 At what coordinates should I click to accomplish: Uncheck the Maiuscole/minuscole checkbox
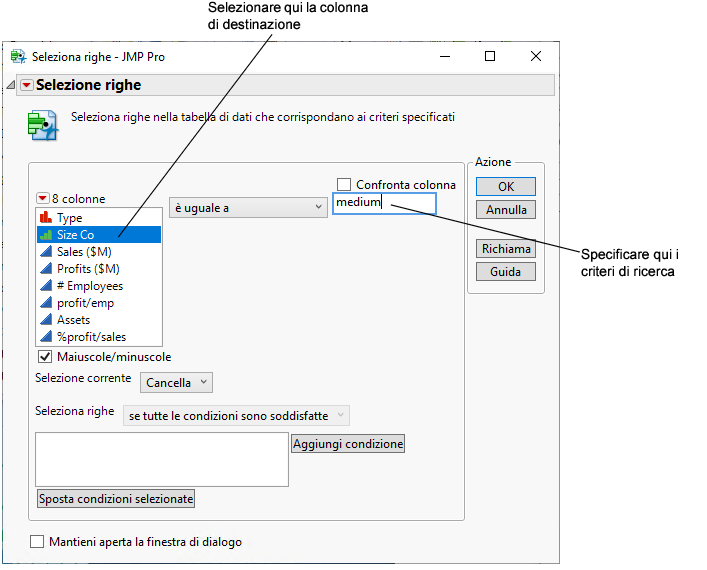pyautogui.click(x=45, y=357)
